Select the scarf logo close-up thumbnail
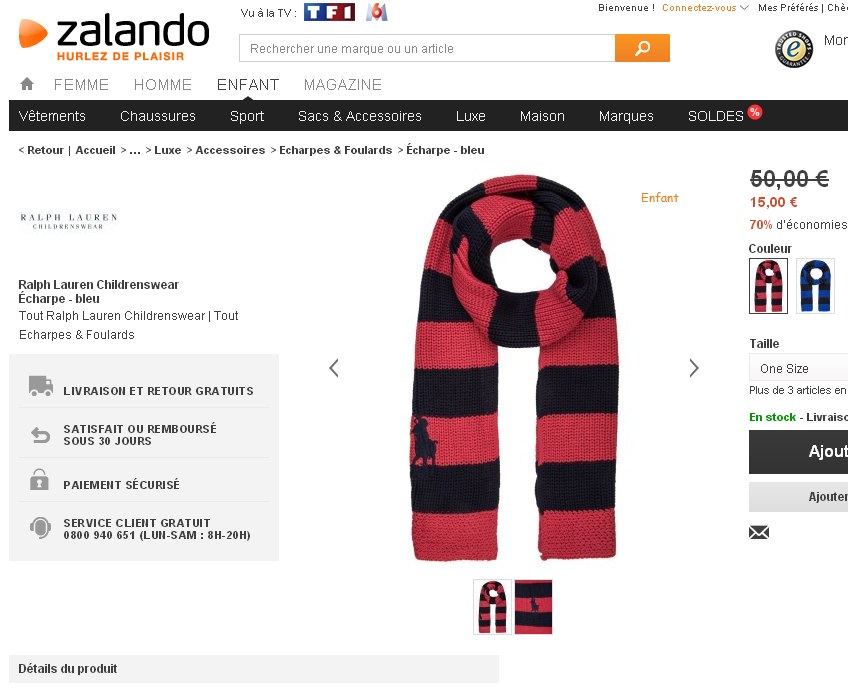Viewport: 848px width, 692px height. pyautogui.click(x=533, y=607)
